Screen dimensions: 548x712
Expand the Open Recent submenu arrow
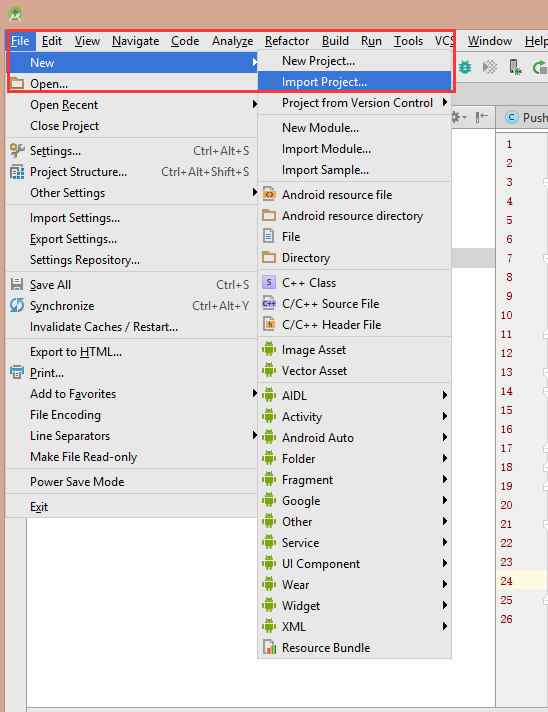click(254, 104)
